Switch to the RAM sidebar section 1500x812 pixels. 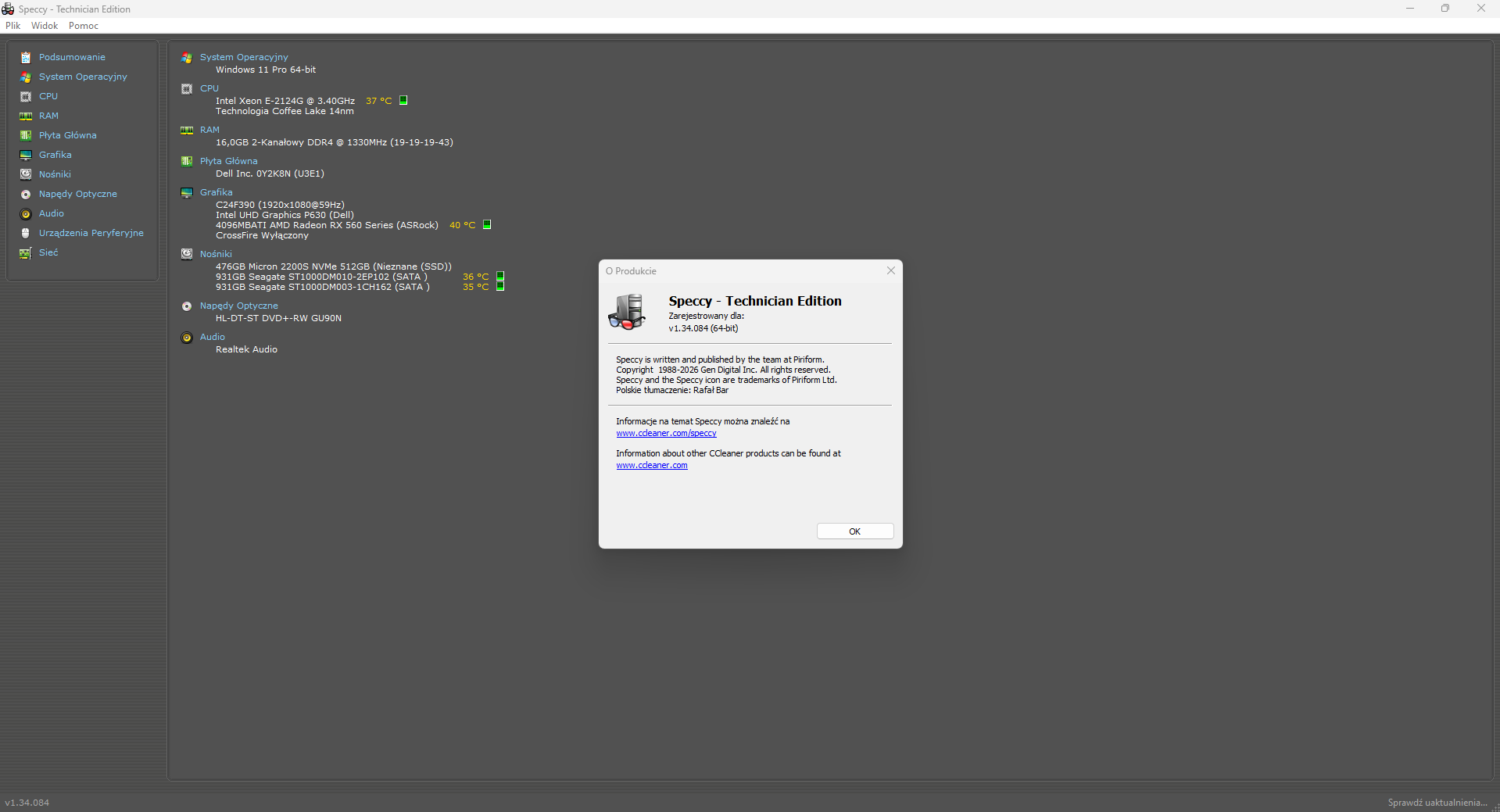48,116
